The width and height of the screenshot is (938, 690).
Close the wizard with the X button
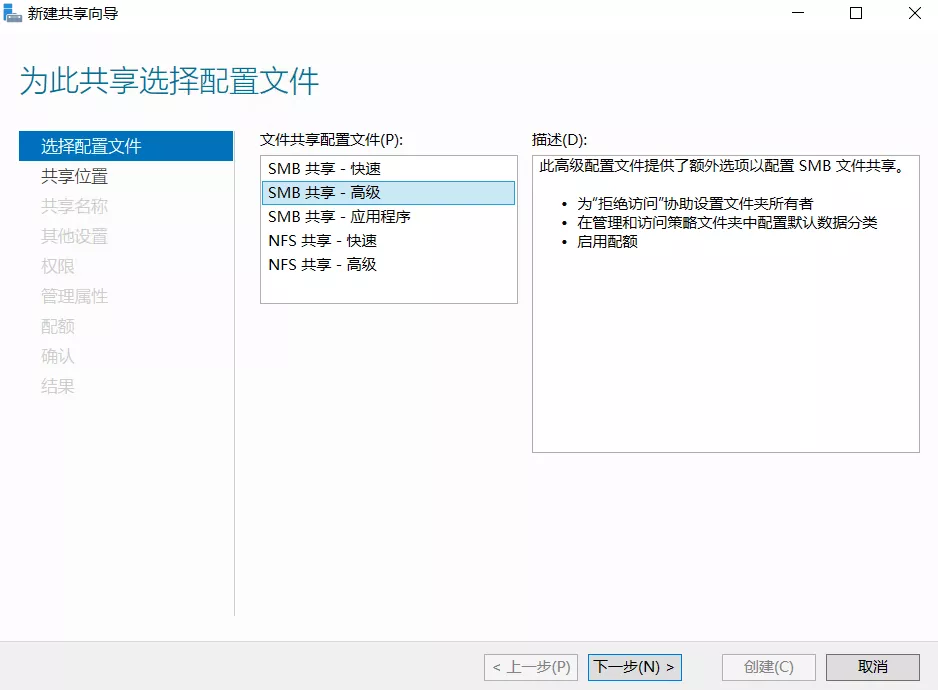[x=914, y=14]
